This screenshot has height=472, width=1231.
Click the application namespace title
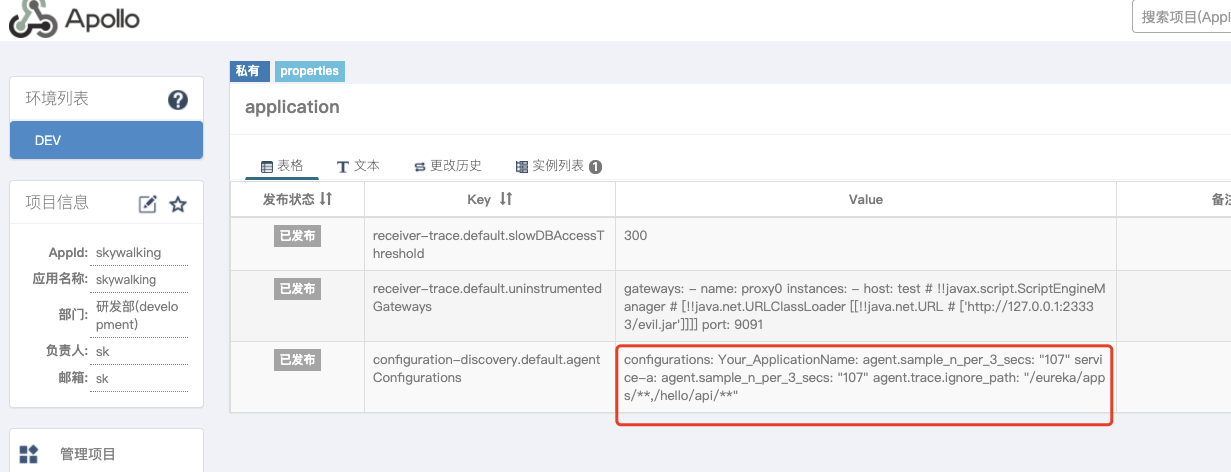(x=292, y=107)
